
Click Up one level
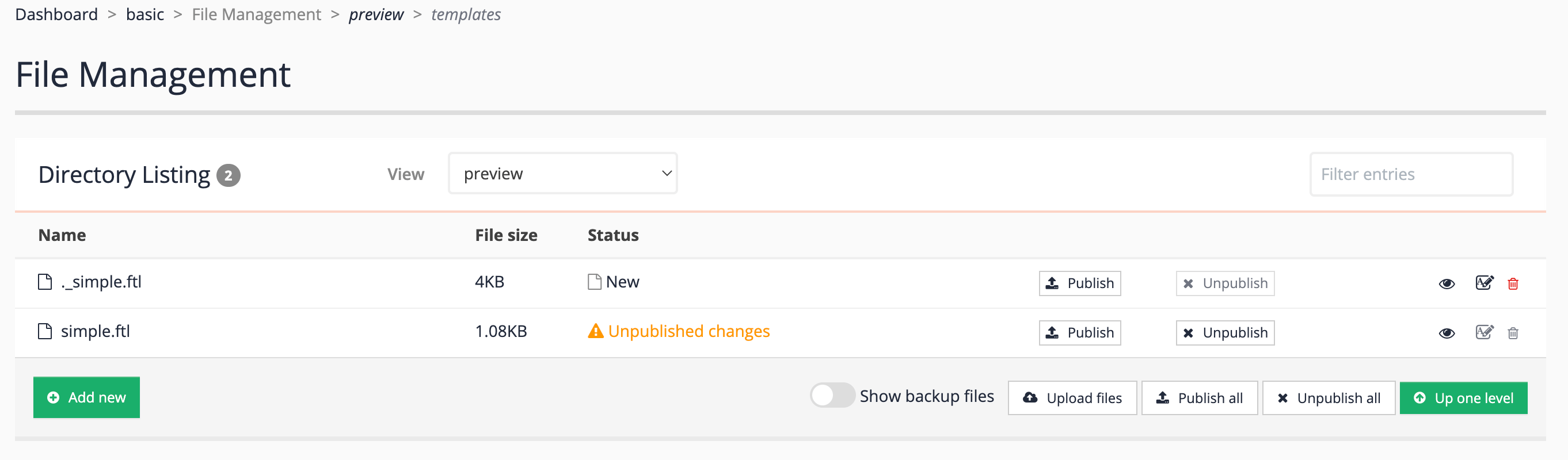click(x=1463, y=397)
